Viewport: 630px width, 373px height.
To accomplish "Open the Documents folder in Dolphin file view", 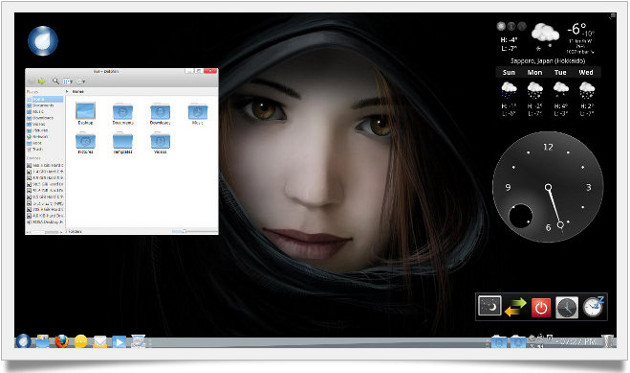I will coord(123,114).
